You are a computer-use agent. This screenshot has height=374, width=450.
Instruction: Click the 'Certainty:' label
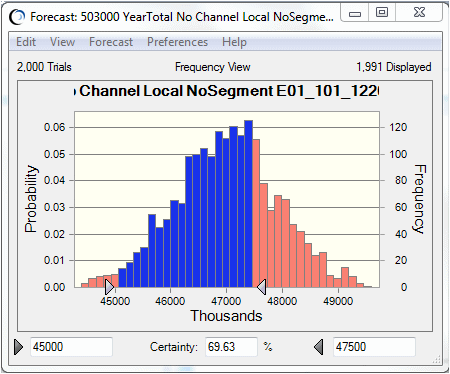point(174,347)
